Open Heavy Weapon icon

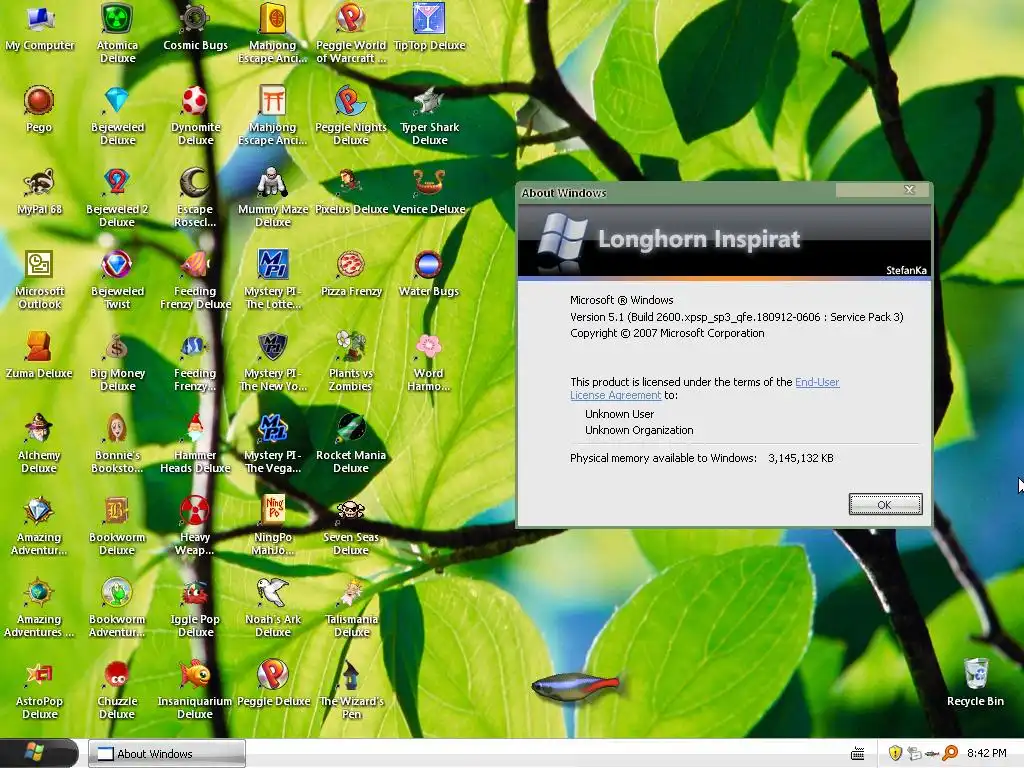pos(195,526)
